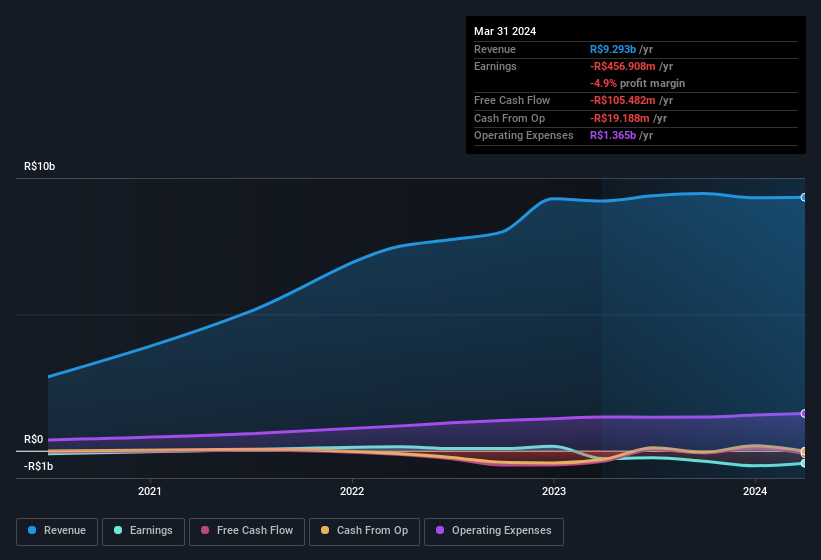The image size is (821, 560).
Task: Click the tooltip Earnings row label
Action: 495,66
